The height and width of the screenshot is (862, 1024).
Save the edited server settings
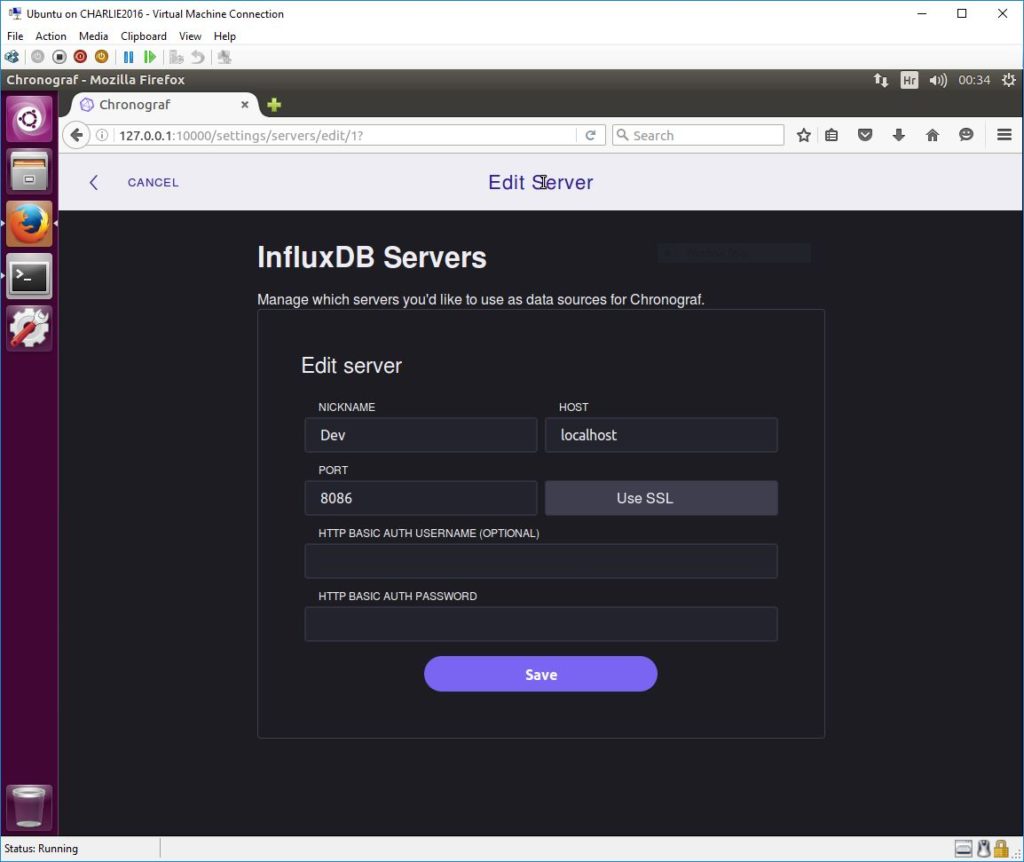[540, 673]
